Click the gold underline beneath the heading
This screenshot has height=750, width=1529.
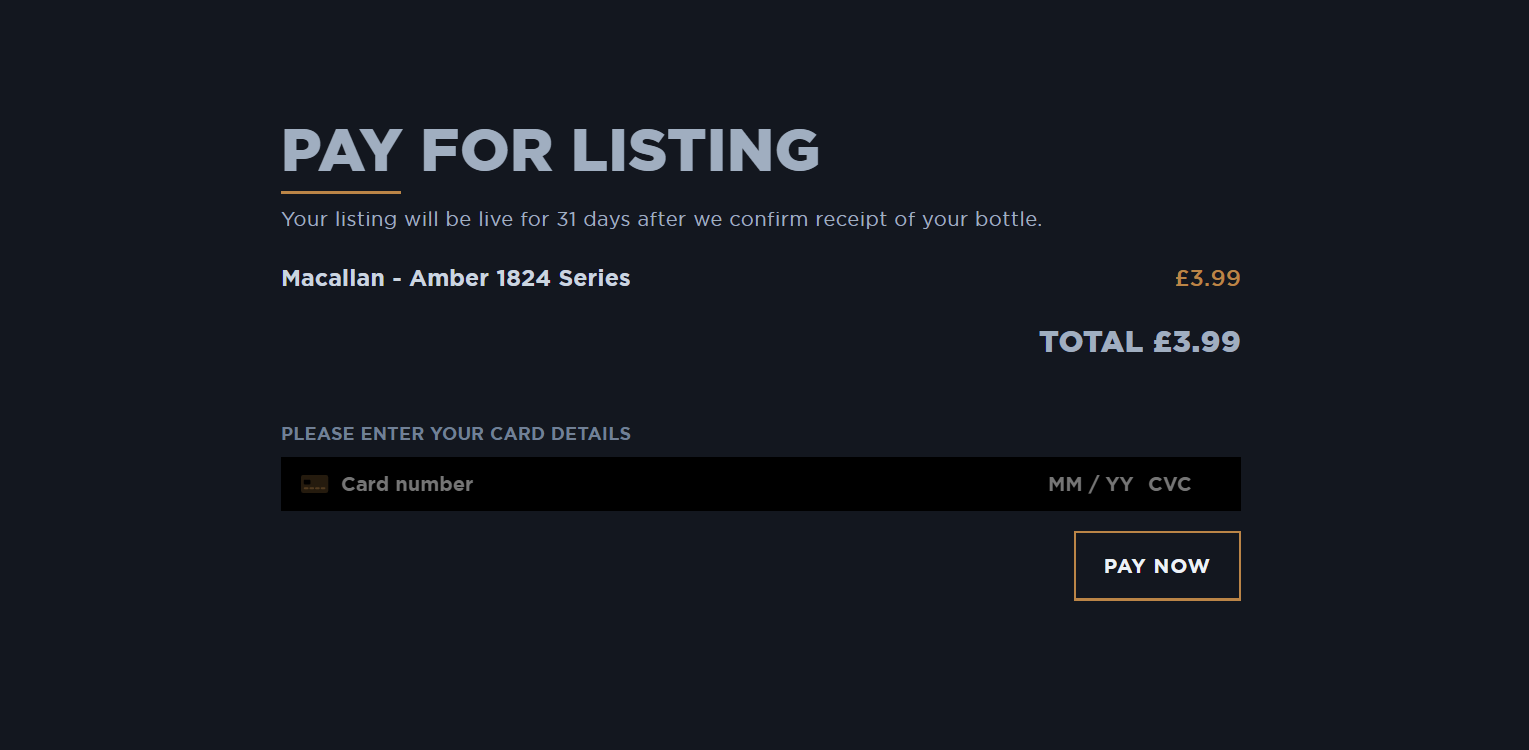[340, 192]
